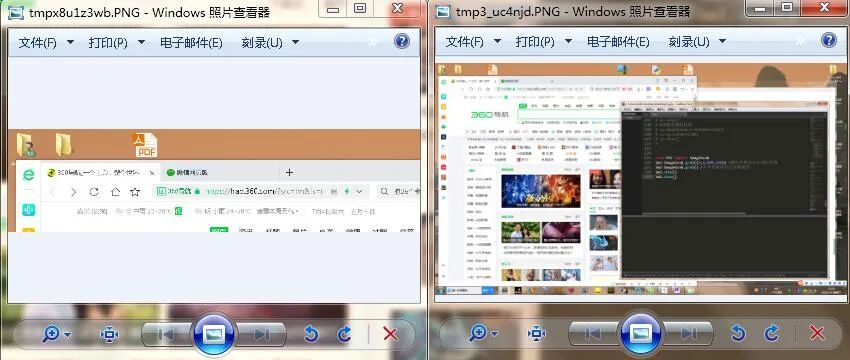Click the zoom magnifier in the left viewer
This screenshot has width=850, height=360.
click(x=51, y=335)
